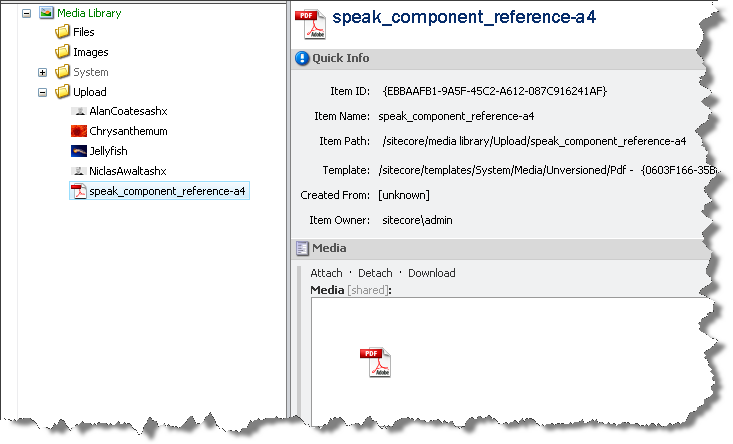
Task: Click the Jellyfish image thumbnail icon
Action: [78, 151]
